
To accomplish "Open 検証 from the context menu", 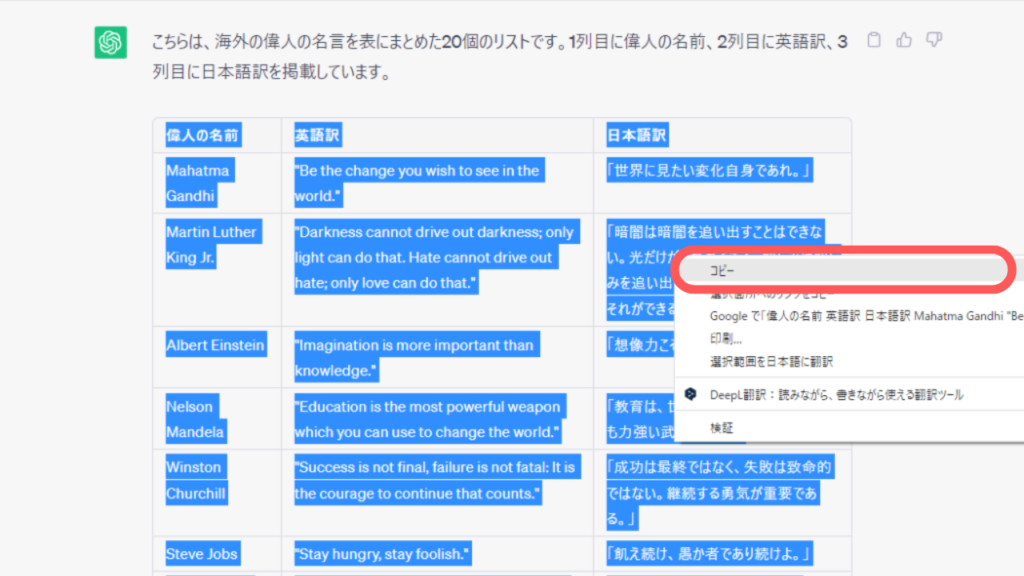I will pyautogui.click(x=722, y=428).
